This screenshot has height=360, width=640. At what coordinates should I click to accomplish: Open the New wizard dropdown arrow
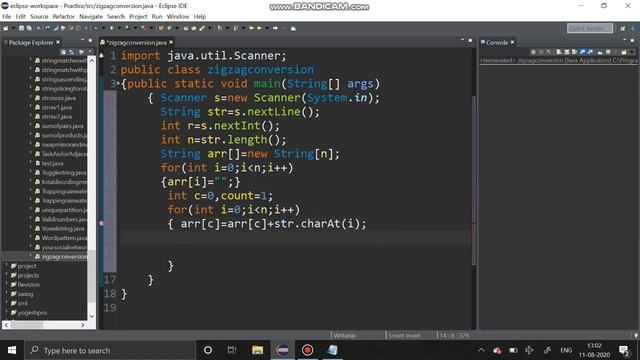pyautogui.click(x=13, y=28)
